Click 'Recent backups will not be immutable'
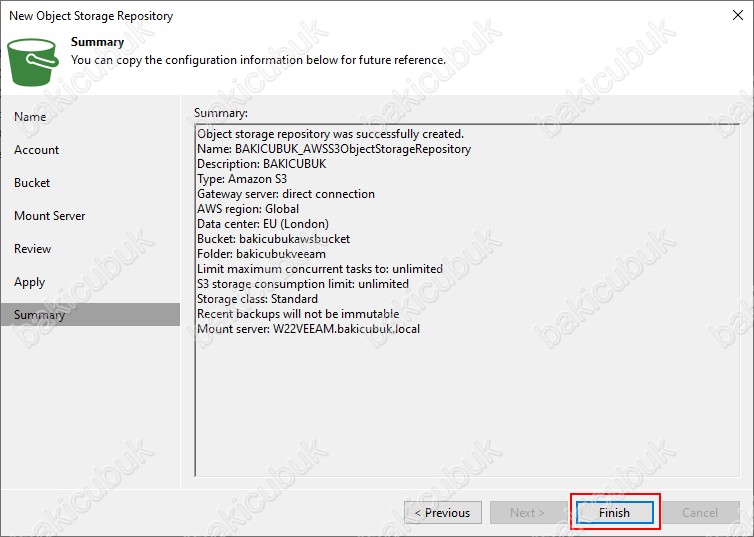This screenshot has width=754, height=537. [x=298, y=314]
